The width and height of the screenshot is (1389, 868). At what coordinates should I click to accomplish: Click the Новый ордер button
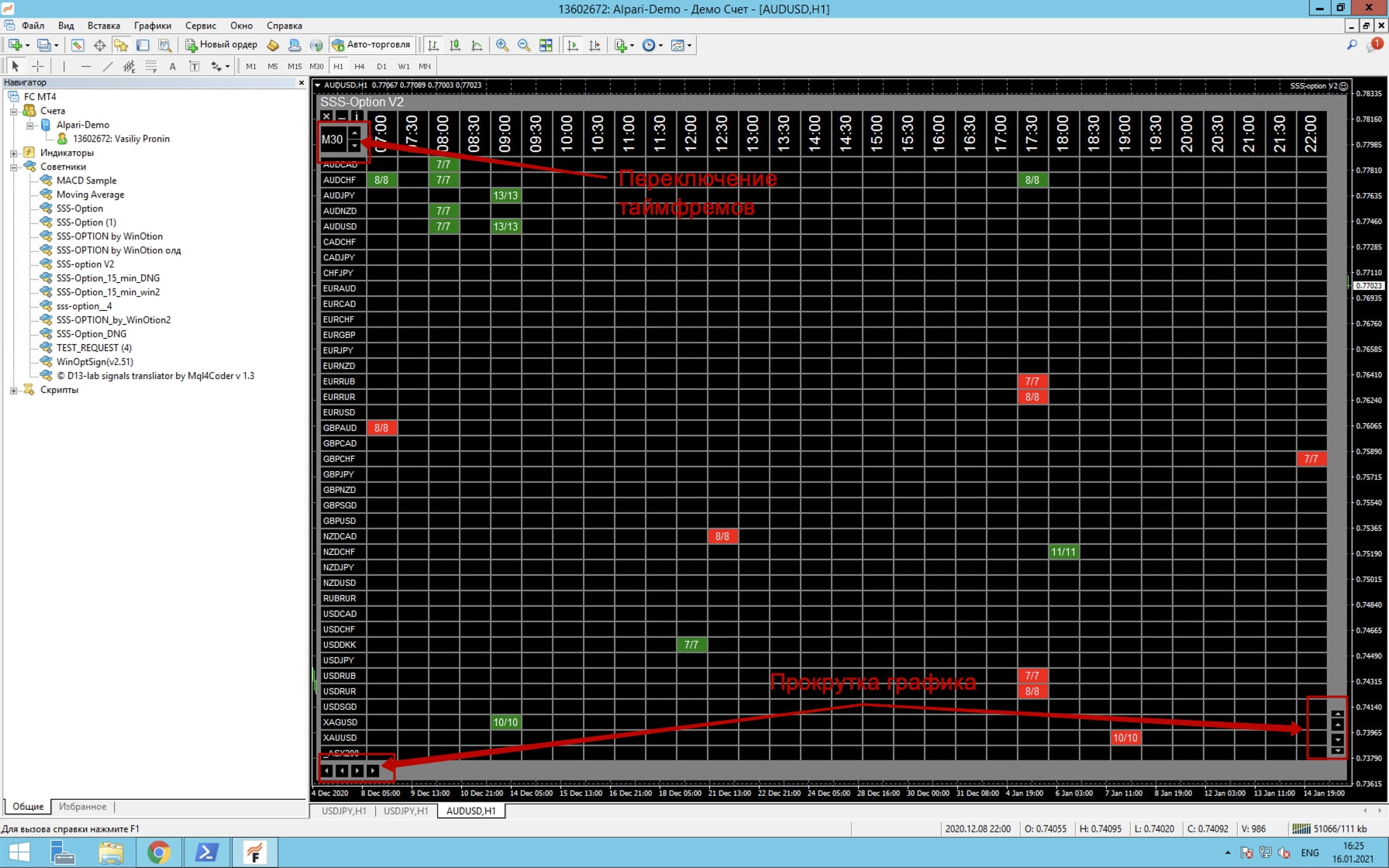tap(221, 45)
